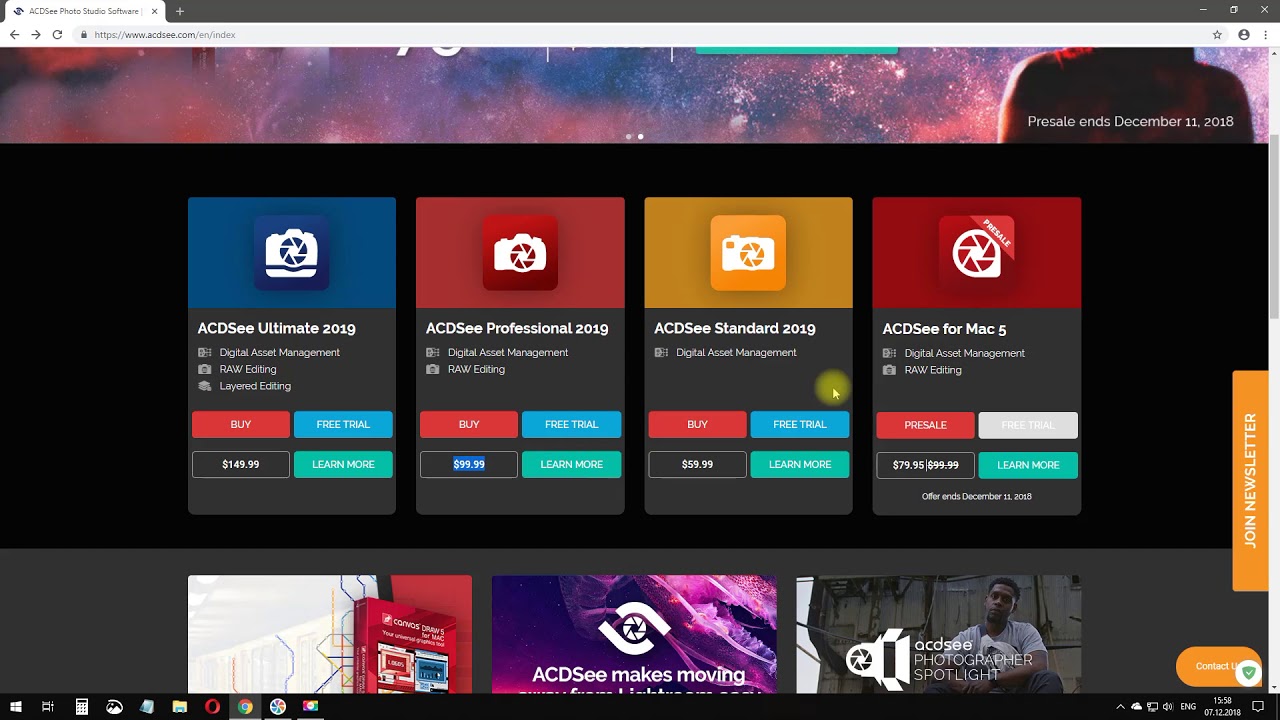Image resolution: width=1280 pixels, height=720 pixels.
Task: Open the Canvas Draw 5 promo thumbnail
Action: (330, 634)
